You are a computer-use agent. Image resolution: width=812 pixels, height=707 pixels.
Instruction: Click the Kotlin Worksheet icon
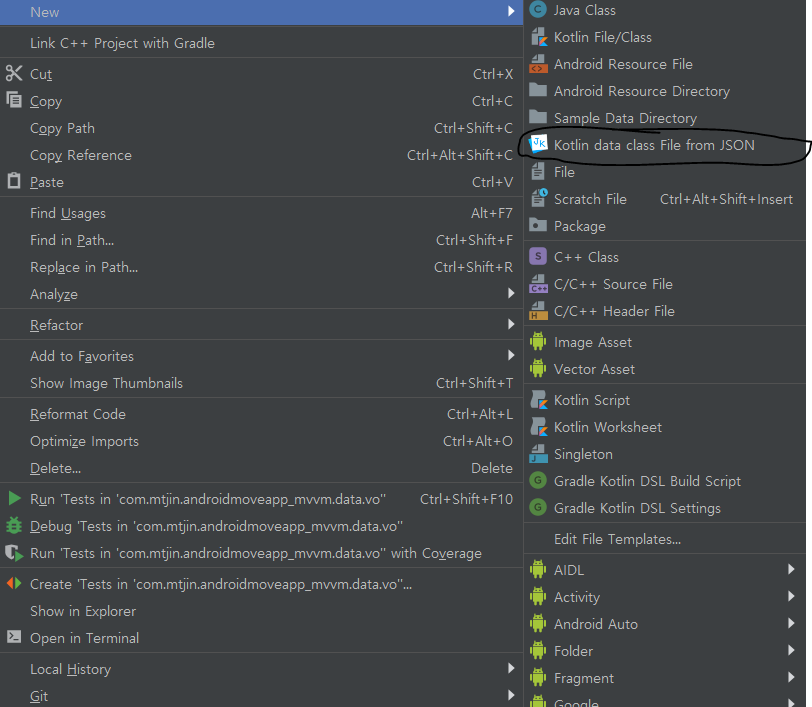pos(539,427)
